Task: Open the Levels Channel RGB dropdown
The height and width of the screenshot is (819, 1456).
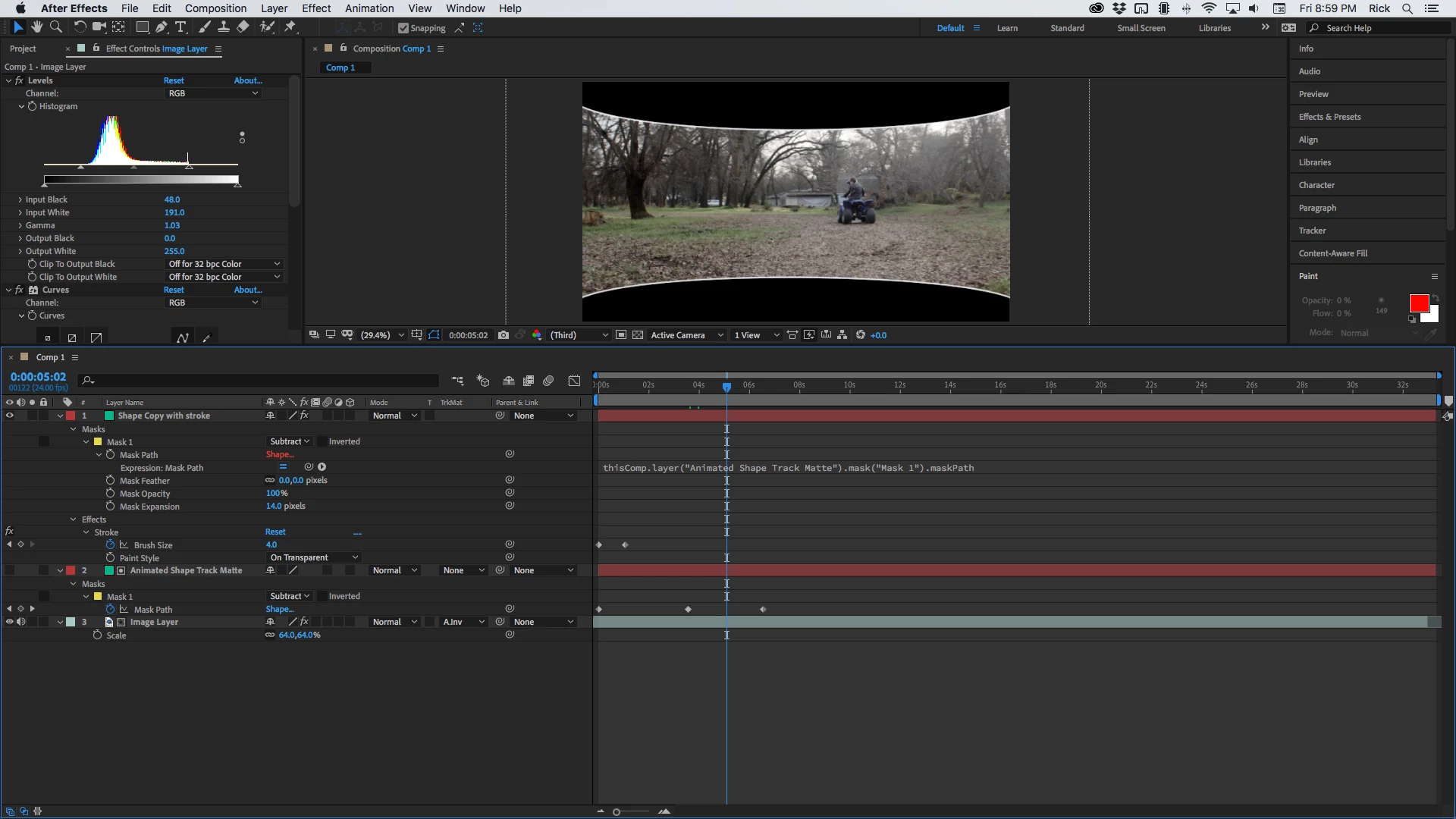Action: 212,93
